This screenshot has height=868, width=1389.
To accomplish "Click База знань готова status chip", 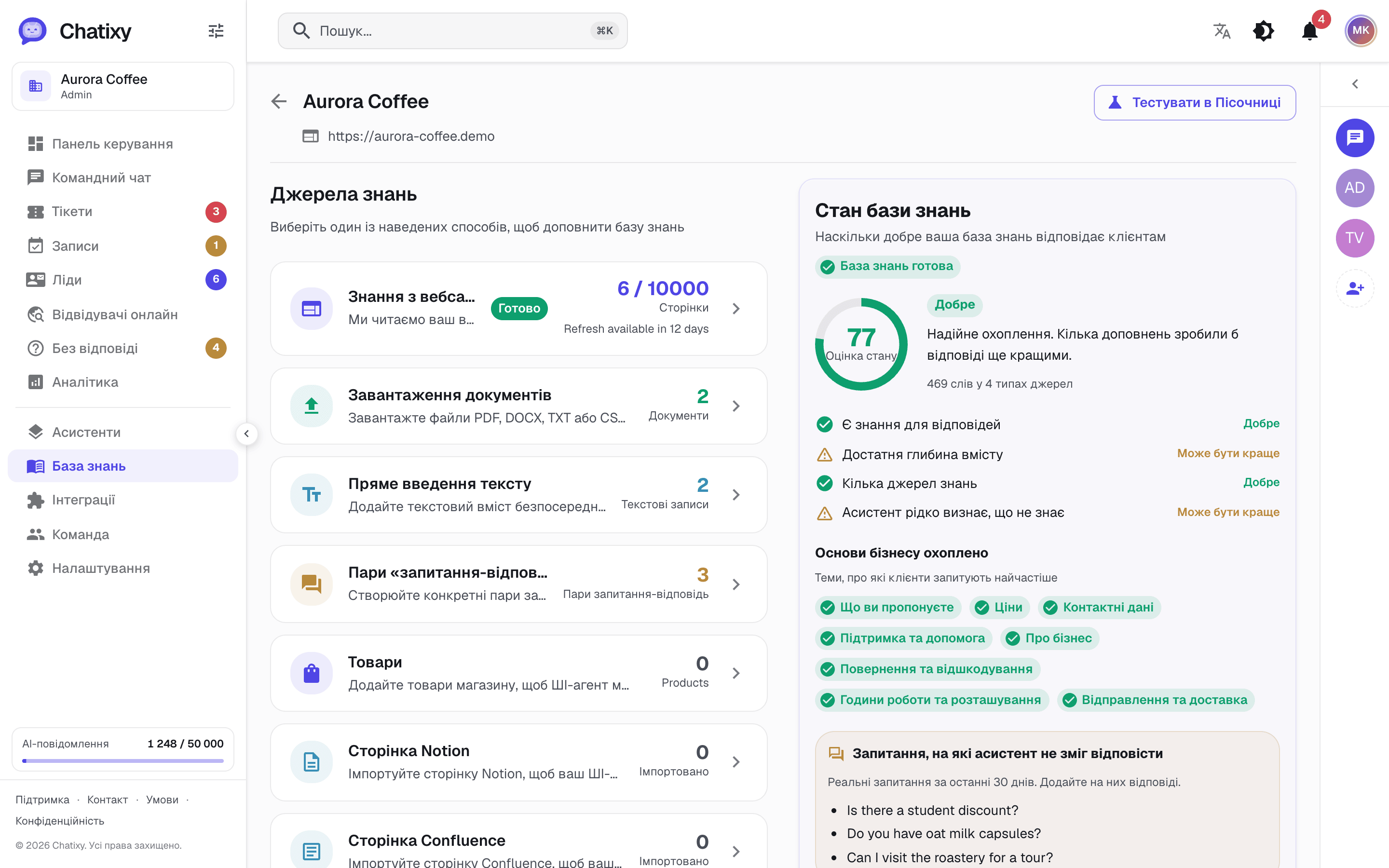I will tap(887, 266).
